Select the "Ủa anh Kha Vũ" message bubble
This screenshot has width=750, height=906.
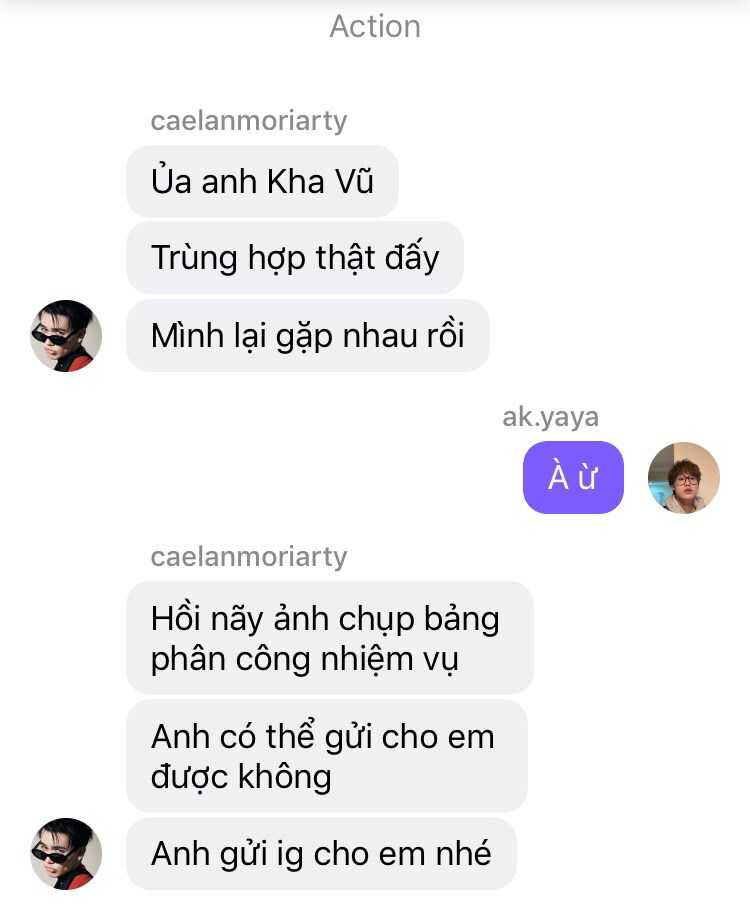click(262, 181)
